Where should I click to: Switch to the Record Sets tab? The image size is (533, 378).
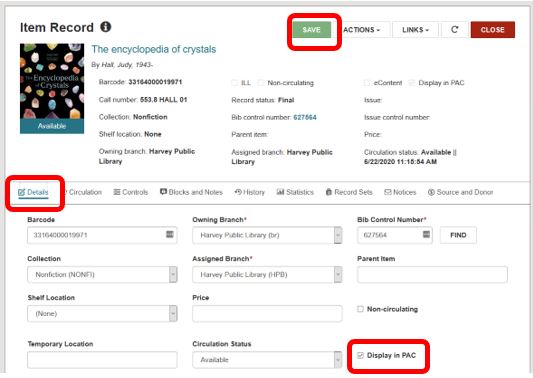click(349, 192)
